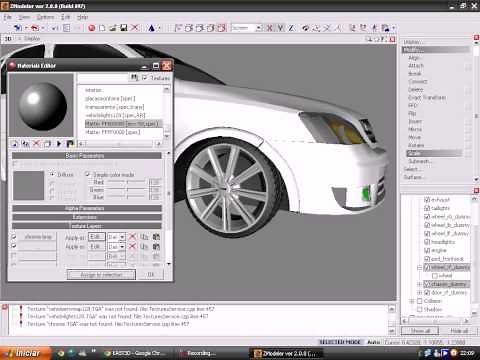Toggle Simple color mode checkbox
The width and height of the screenshot is (480, 360).
pyautogui.click(x=88, y=174)
